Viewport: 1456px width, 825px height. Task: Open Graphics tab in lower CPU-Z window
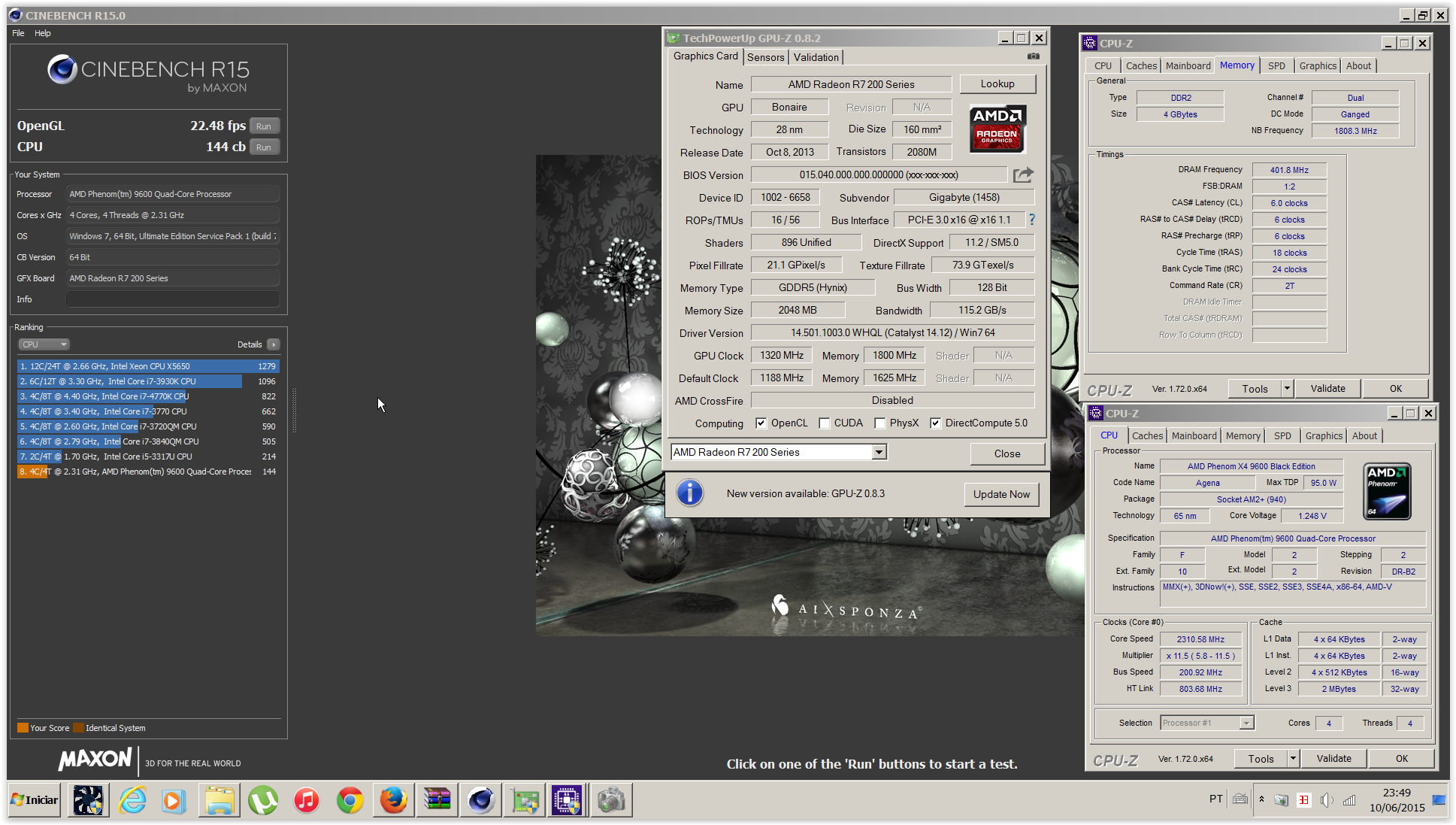pyautogui.click(x=1324, y=436)
